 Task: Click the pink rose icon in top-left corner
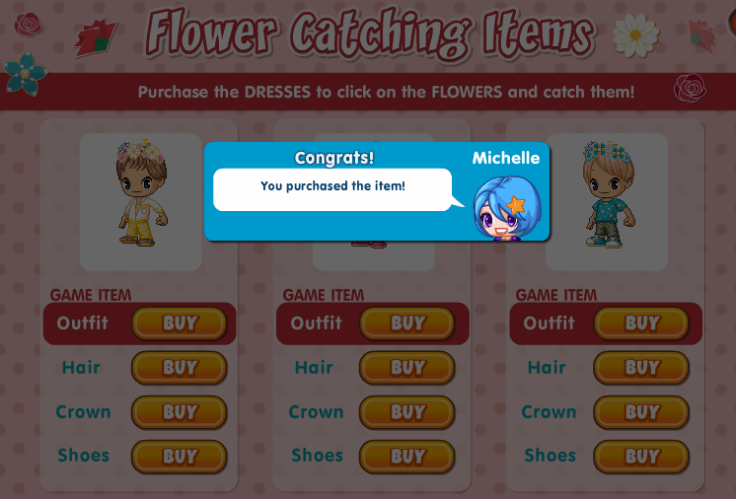coord(28,24)
